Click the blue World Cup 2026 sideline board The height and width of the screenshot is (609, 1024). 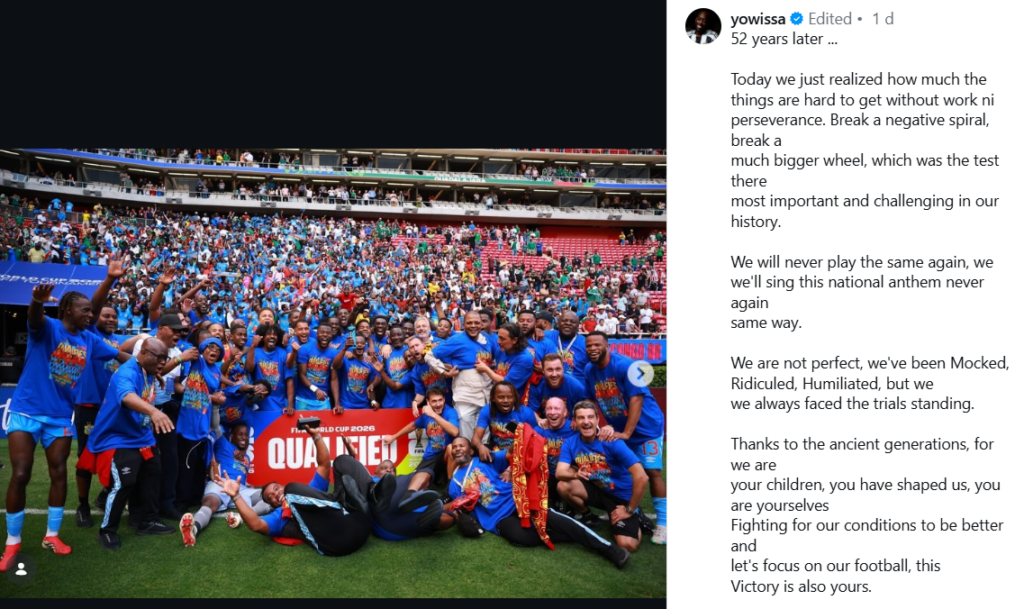pos(50,278)
